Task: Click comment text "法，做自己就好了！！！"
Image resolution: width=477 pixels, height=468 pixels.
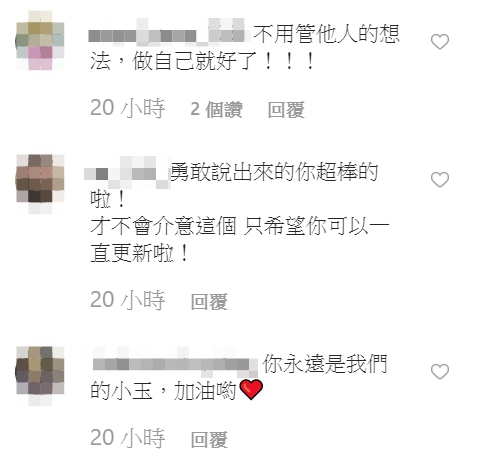Action: [x=203, y=61]
